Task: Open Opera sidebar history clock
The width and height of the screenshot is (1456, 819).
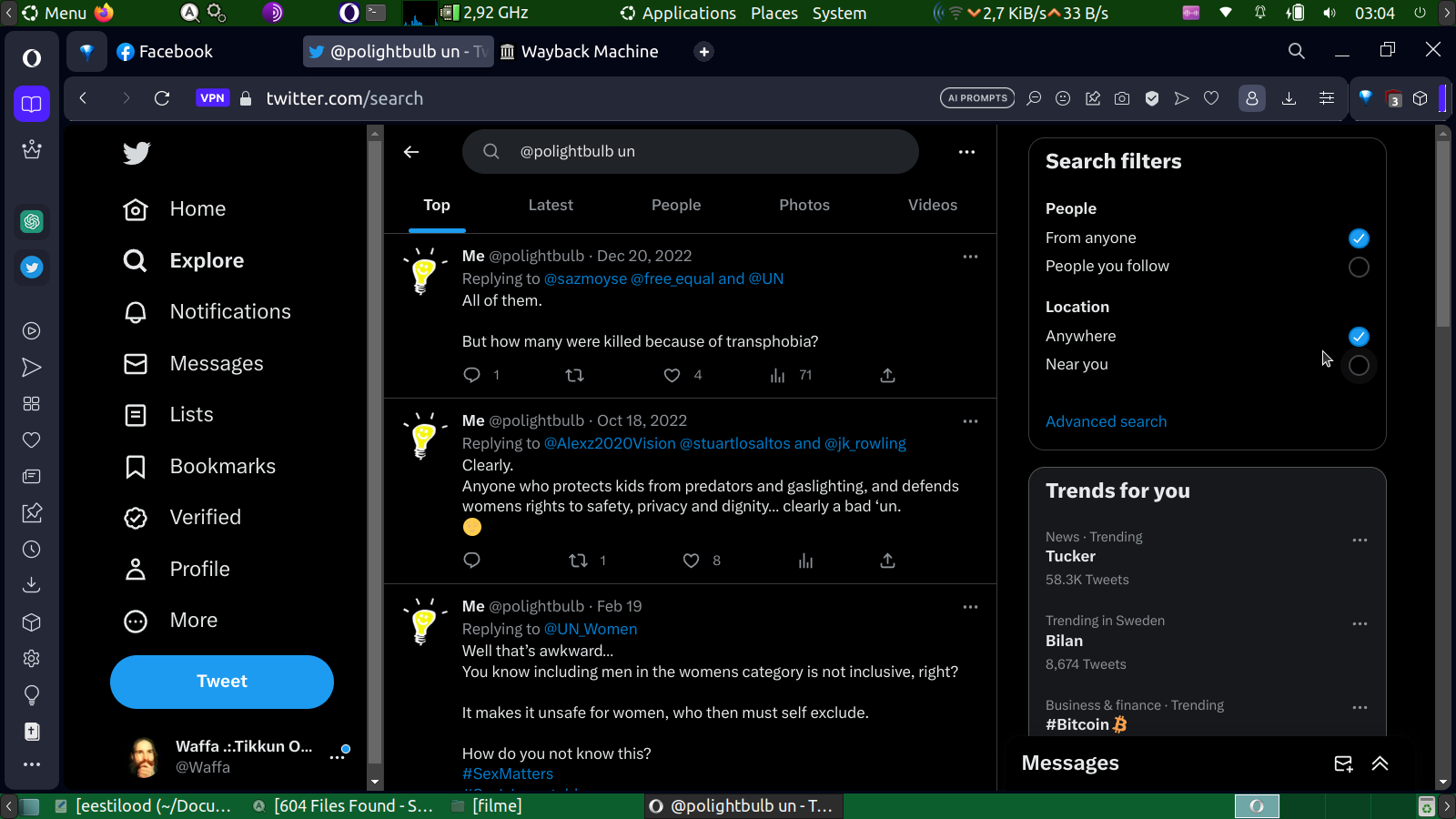Action: (32, 549)
